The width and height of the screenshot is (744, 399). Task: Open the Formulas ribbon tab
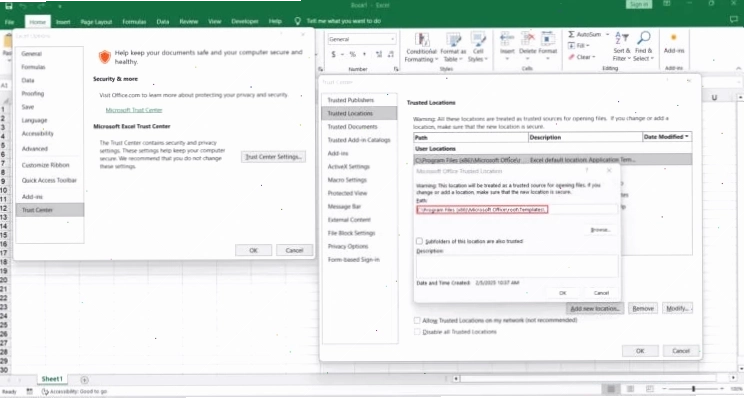134,21
